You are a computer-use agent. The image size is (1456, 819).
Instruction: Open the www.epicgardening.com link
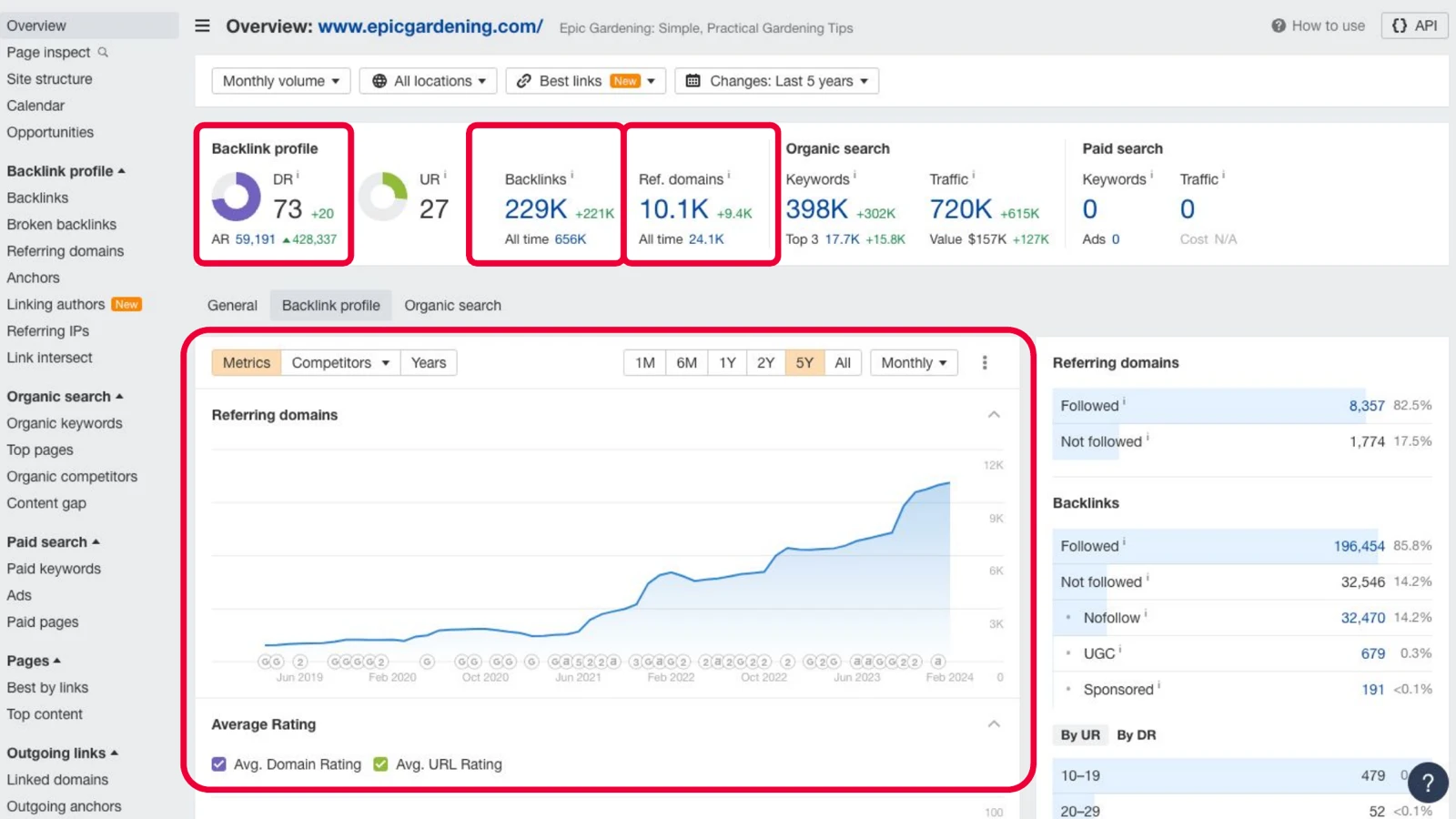(430, 26)
